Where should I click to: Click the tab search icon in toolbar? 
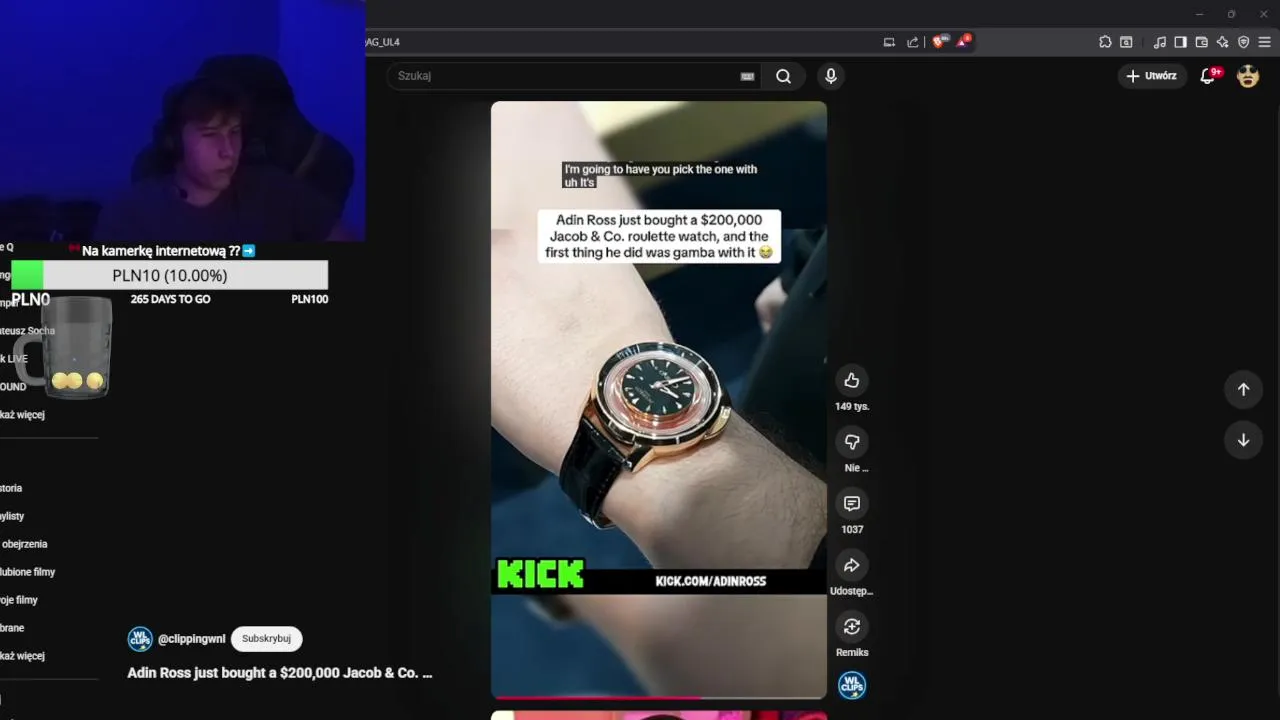[x=1126, y=42]
